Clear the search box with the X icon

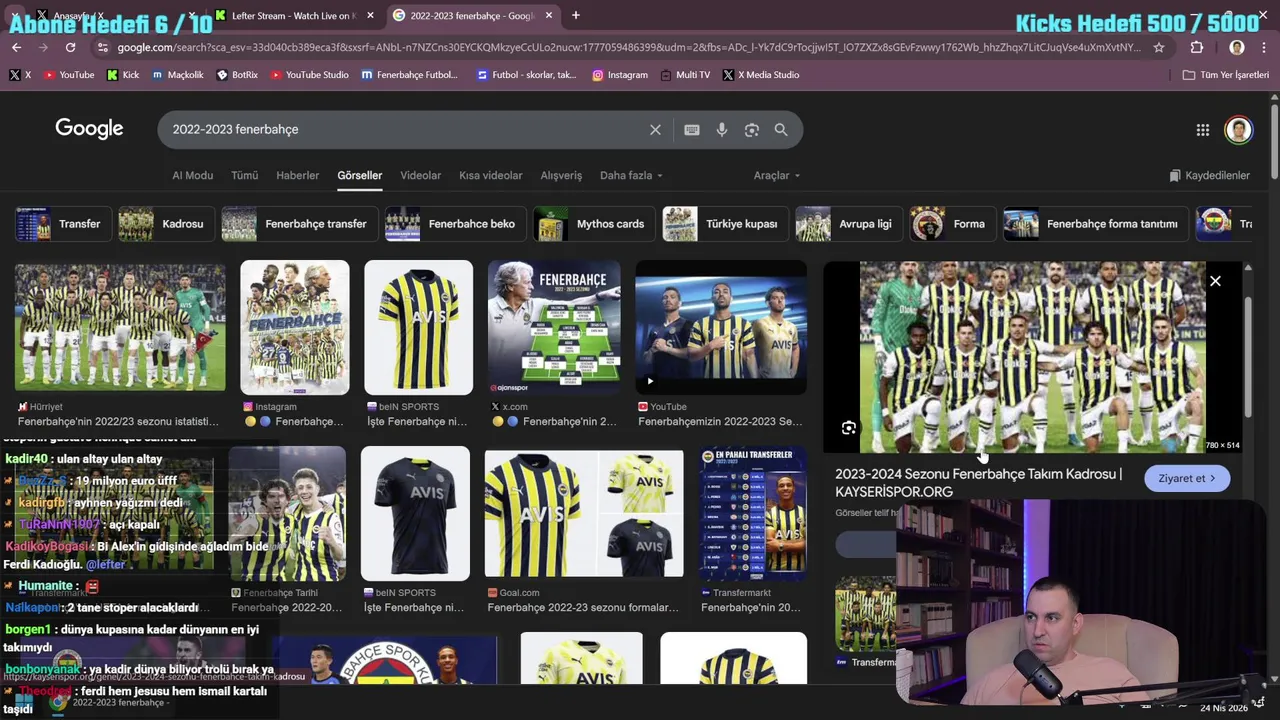[x=655, y=129]
